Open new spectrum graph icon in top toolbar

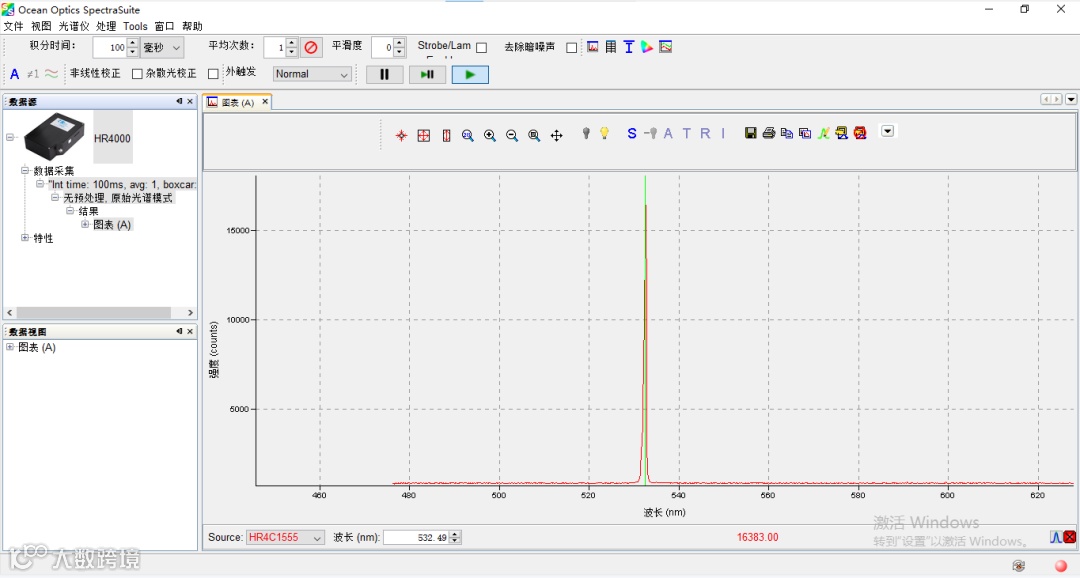(x=593, y=47)
